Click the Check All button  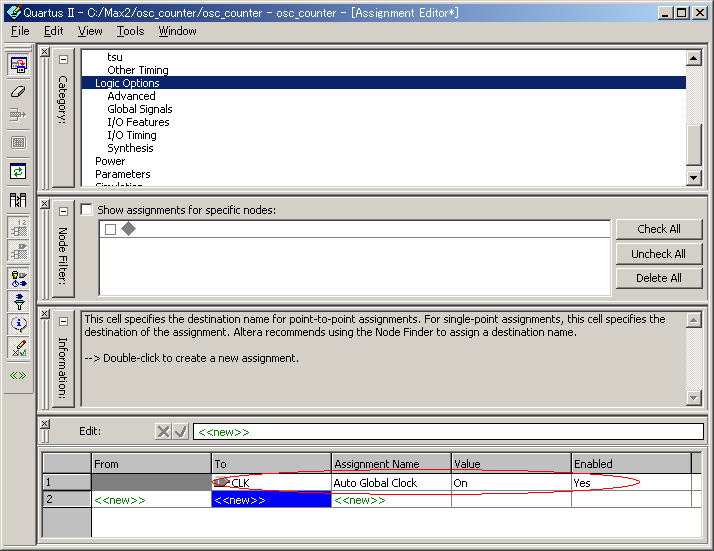click(659, 229)
